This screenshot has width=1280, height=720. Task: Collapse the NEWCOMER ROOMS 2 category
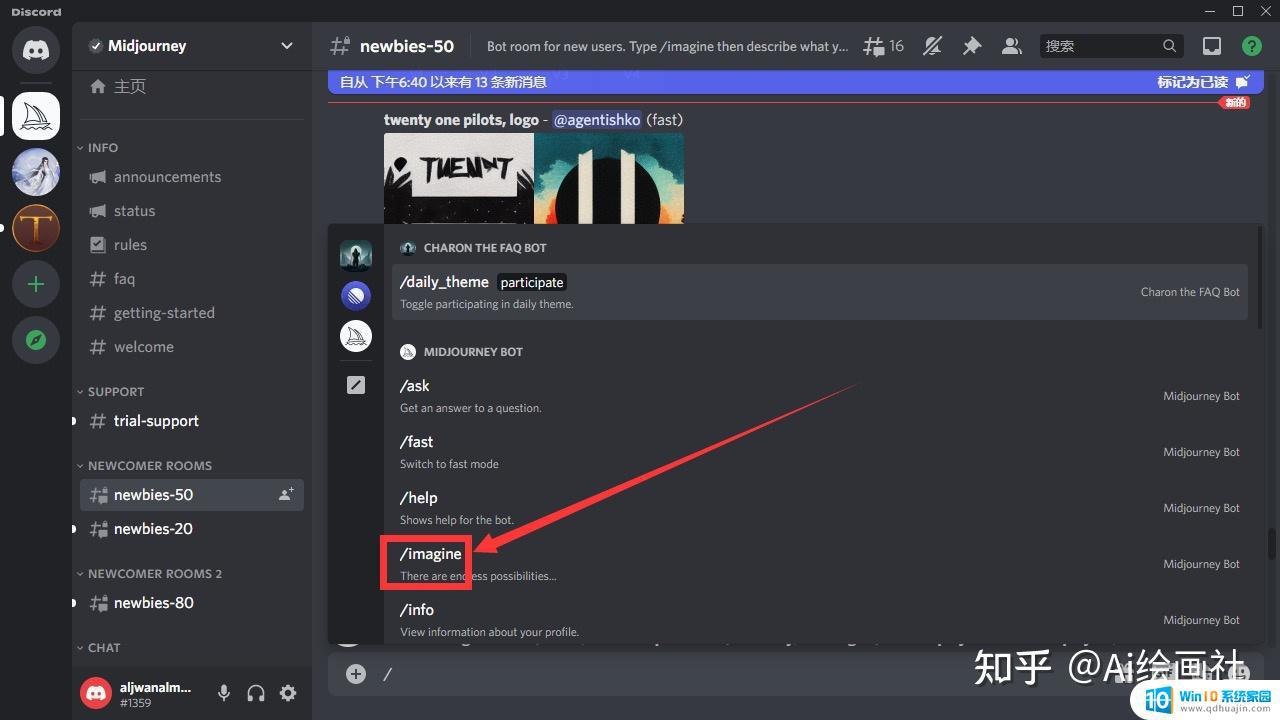(149, 573)
